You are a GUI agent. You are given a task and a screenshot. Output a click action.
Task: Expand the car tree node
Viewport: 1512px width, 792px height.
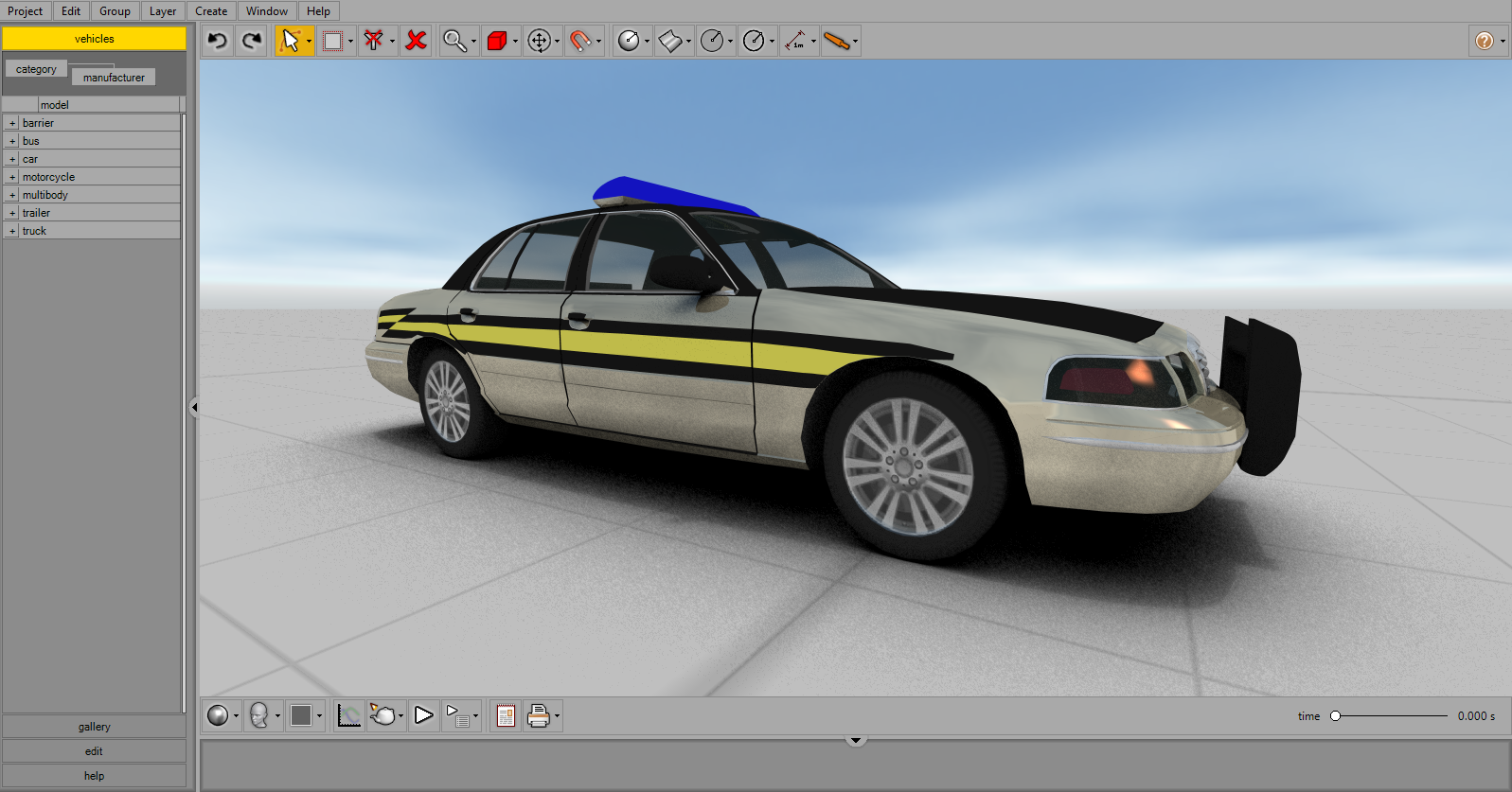[12, 159]
